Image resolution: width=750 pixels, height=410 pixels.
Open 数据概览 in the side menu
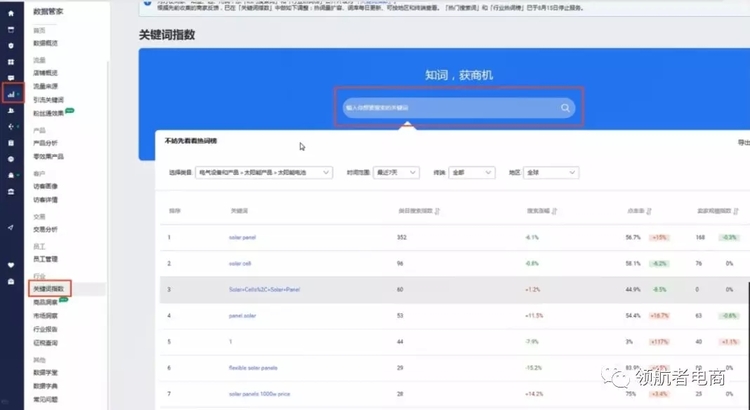tap(45, 43)
